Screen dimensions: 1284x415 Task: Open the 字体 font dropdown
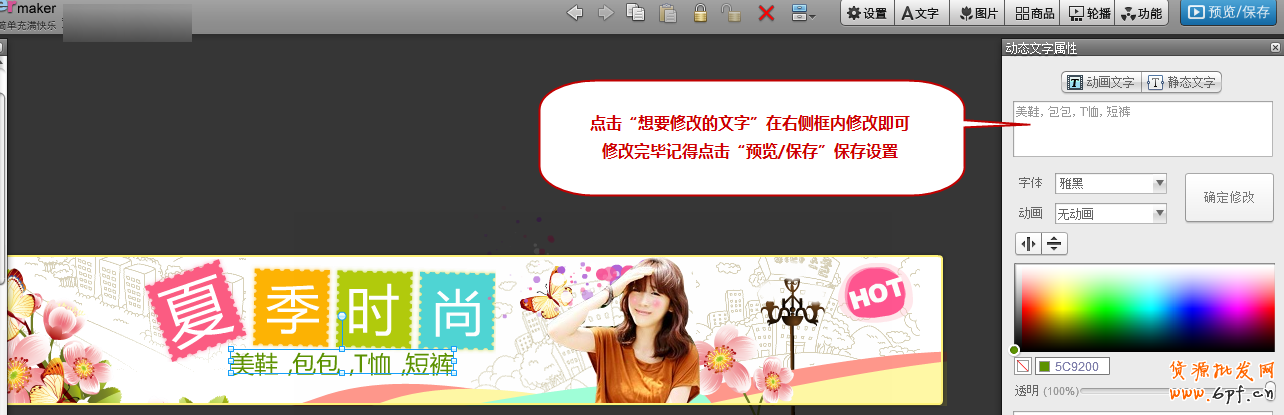(1111, 184)
